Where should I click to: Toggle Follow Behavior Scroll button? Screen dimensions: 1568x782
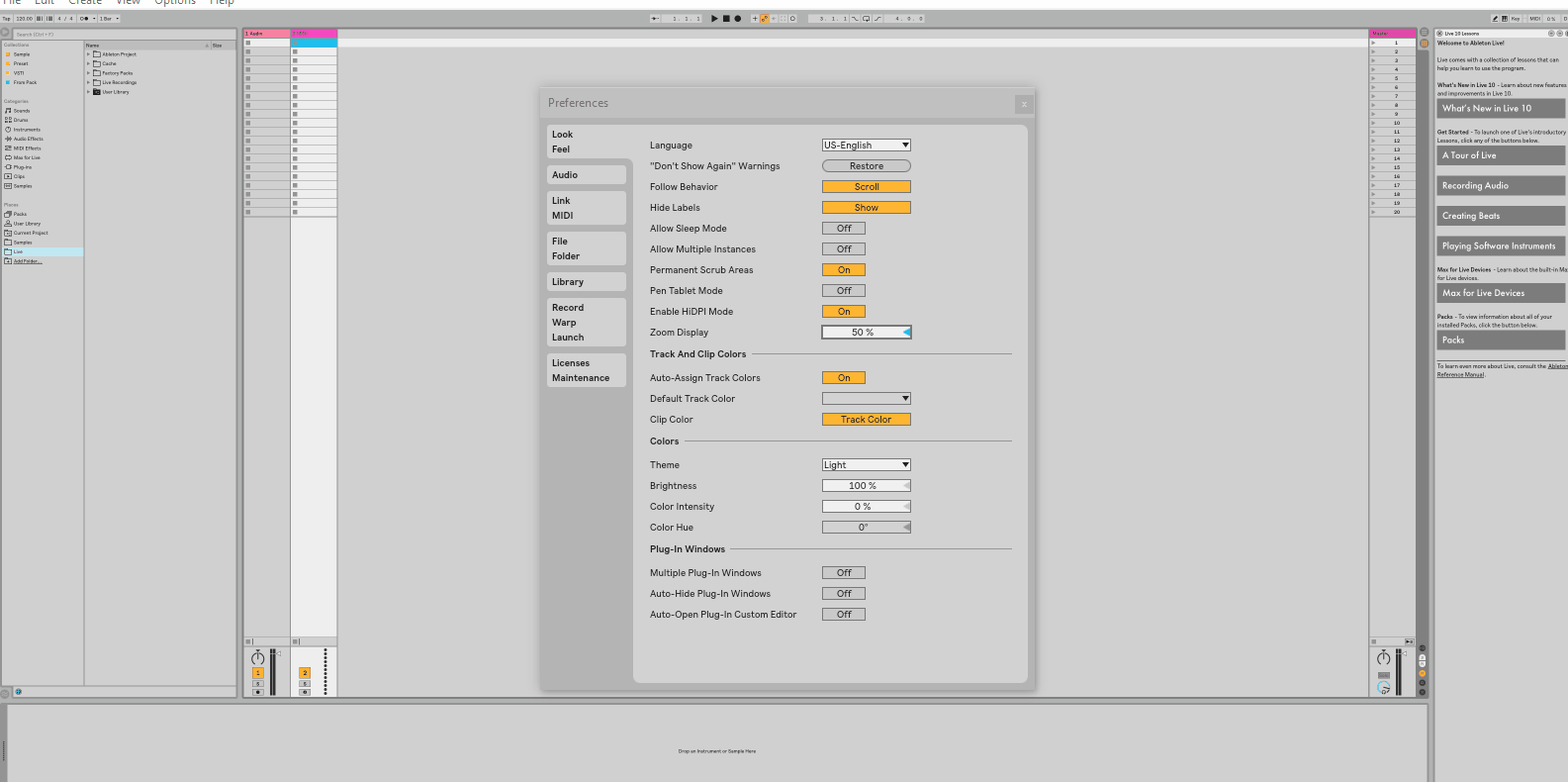pos(867,187)
